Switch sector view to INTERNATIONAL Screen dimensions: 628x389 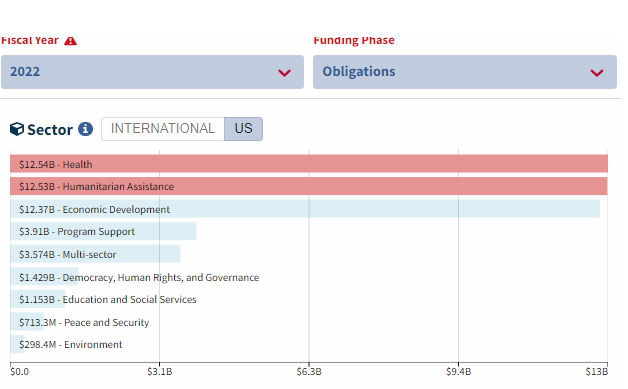[x=163, y=129]
